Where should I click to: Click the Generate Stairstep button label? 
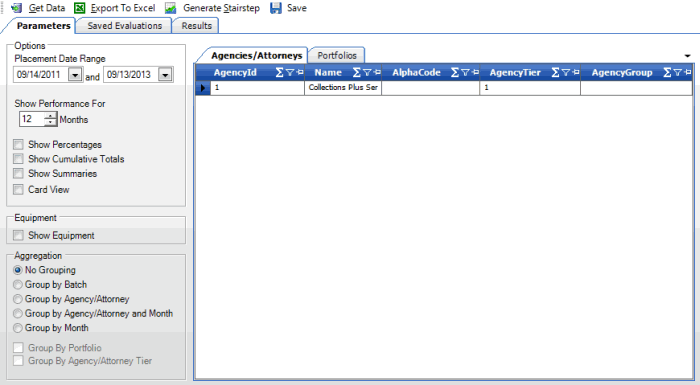pos(221,8)
